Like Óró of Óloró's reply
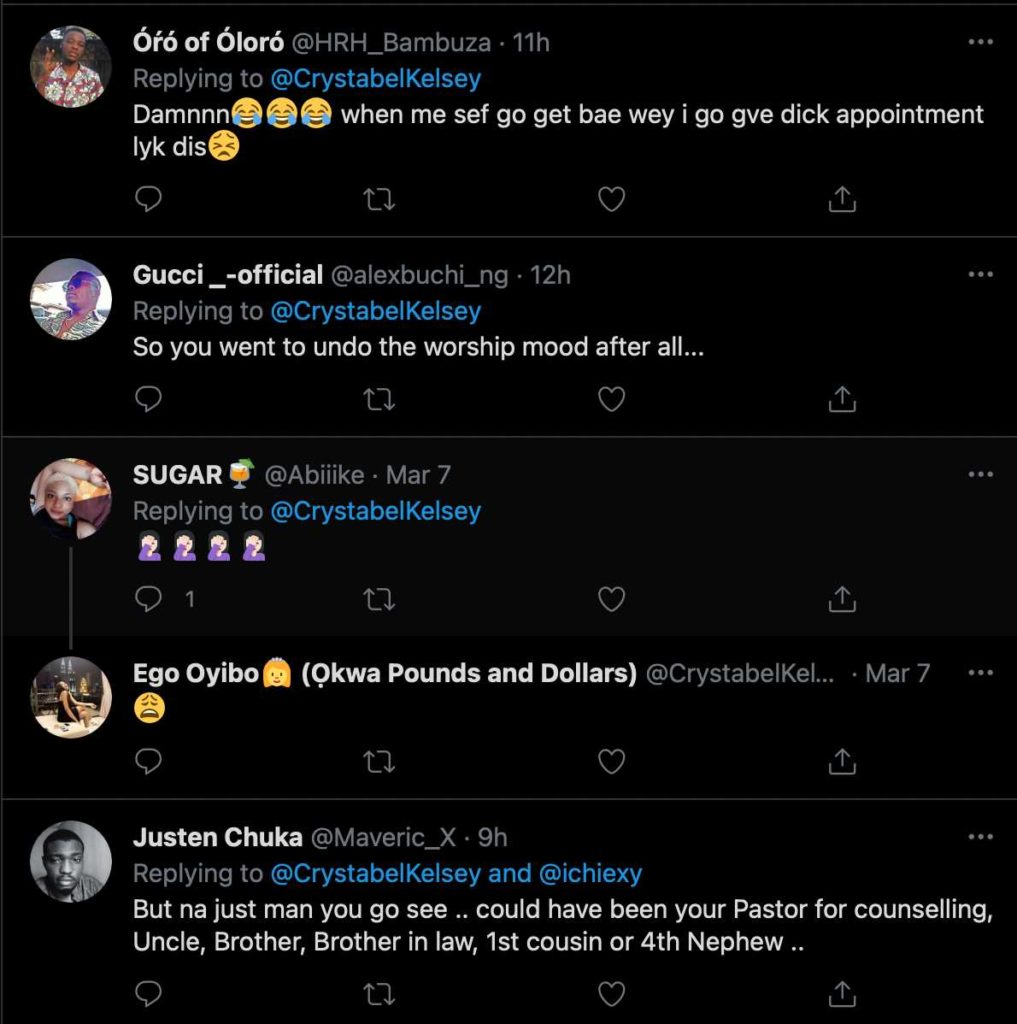The height and width of the screenshot is (1024, 1017). click(611, 198)
